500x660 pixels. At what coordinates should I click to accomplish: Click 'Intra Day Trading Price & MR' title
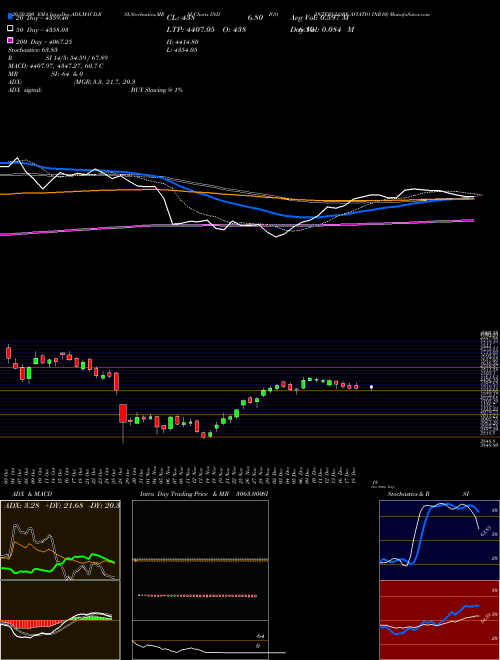pos(184,494)
